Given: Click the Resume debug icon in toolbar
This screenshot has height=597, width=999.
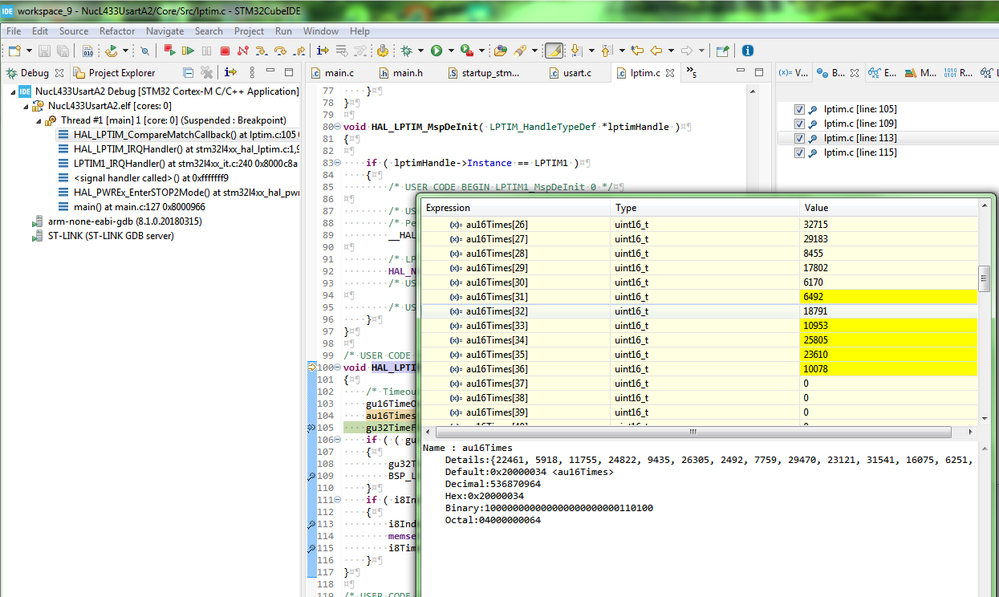Looking at the screenshot, I should click(188, 51).
